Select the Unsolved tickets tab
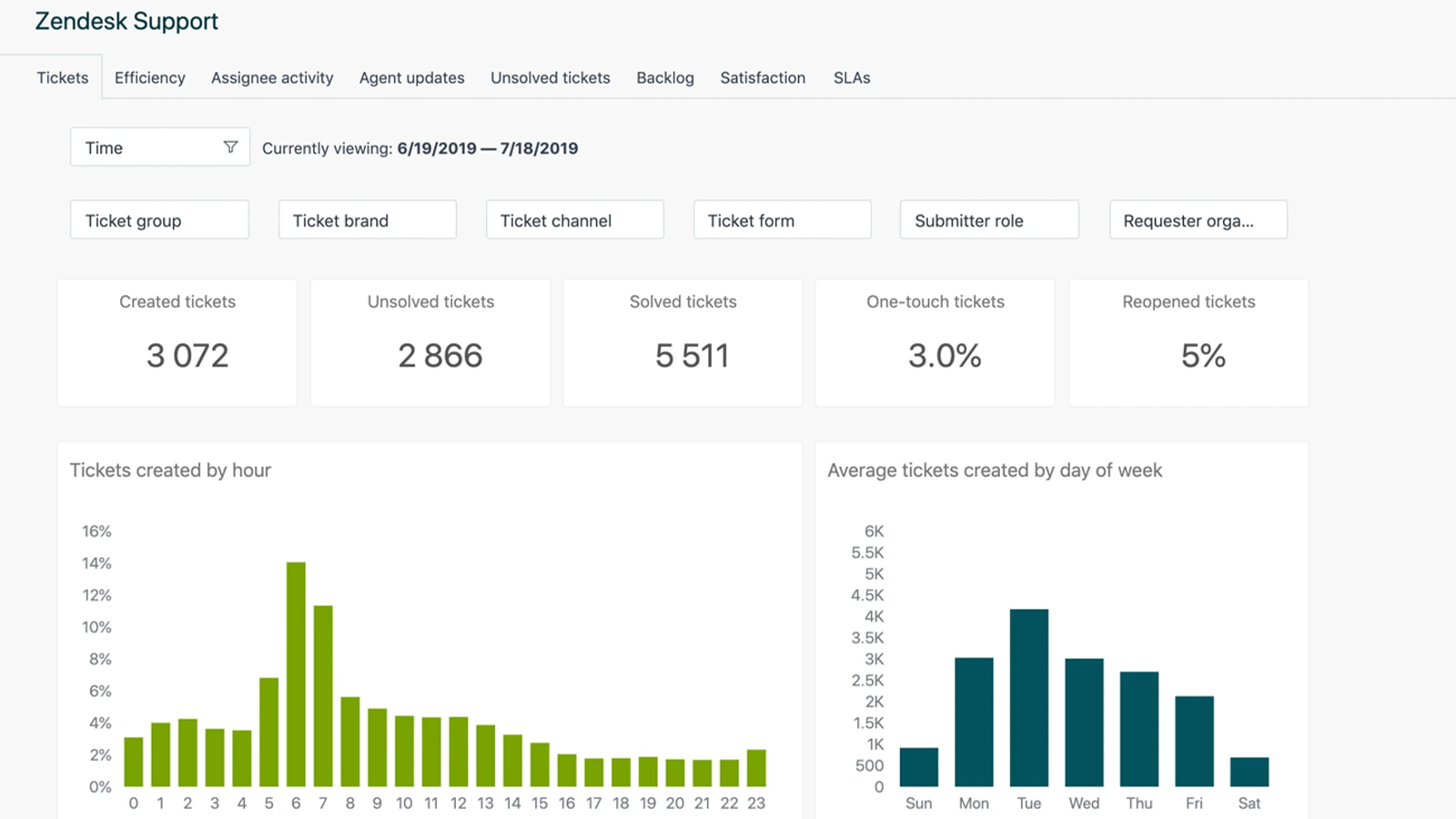 pyautogui.click(x=551, y=77)
